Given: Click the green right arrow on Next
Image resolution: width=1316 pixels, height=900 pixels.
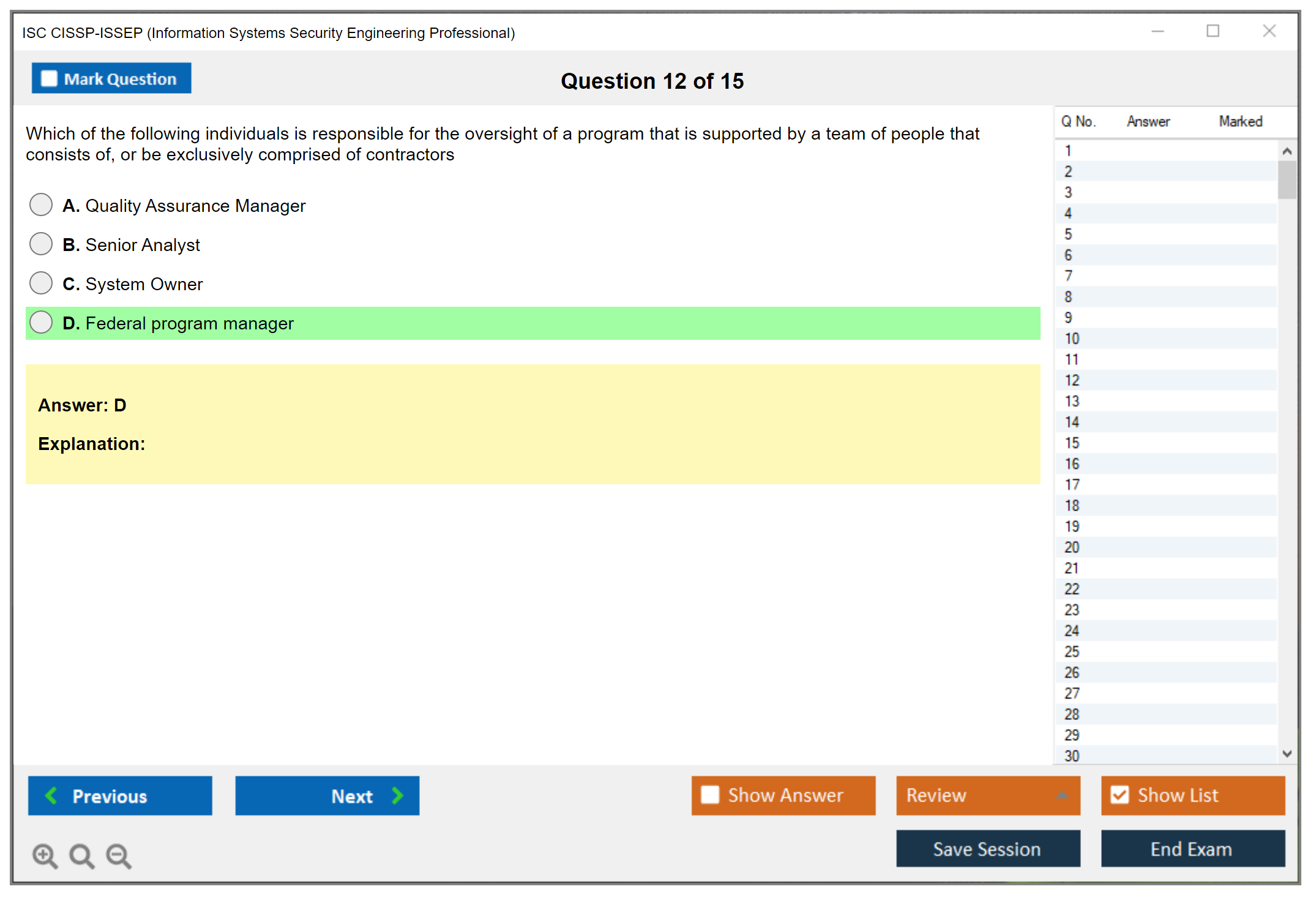Looking at the screenshot, I should pyautogui.click(x=397, y=795).
